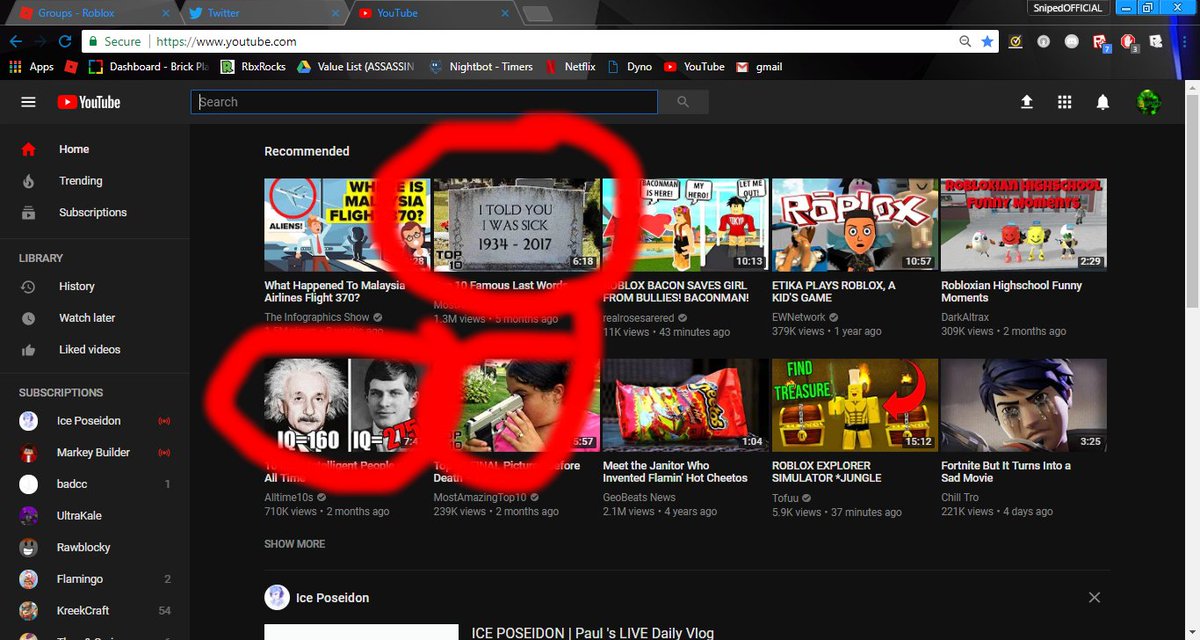Image resolution: width=1200 pixels, height=640 pixels.
Task: Close the YouTube browser tab
Action: [x=505, y=13]
